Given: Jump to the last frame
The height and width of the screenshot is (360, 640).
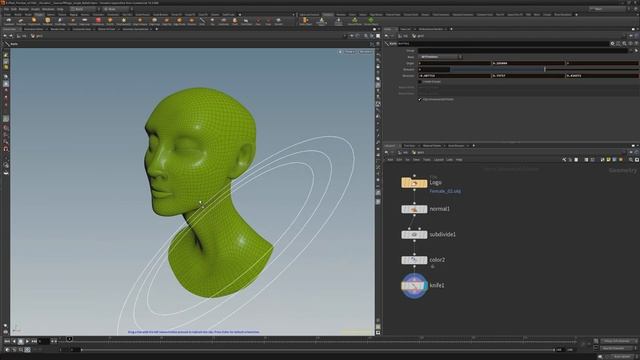Looking at the screenshot, I should tap(34, 341).
